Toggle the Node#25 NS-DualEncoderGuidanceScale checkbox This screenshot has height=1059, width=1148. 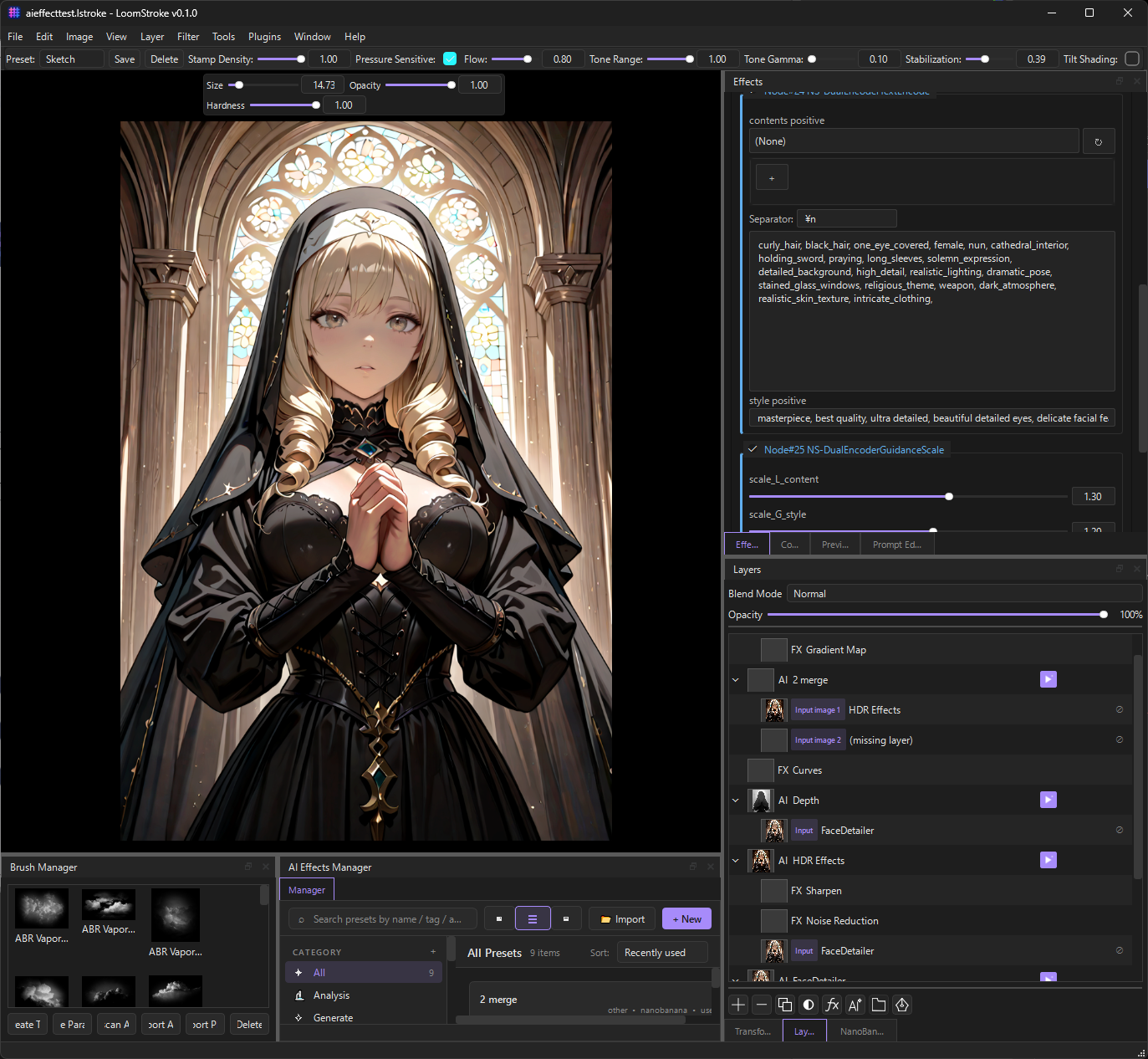click(x=753, y=449)
